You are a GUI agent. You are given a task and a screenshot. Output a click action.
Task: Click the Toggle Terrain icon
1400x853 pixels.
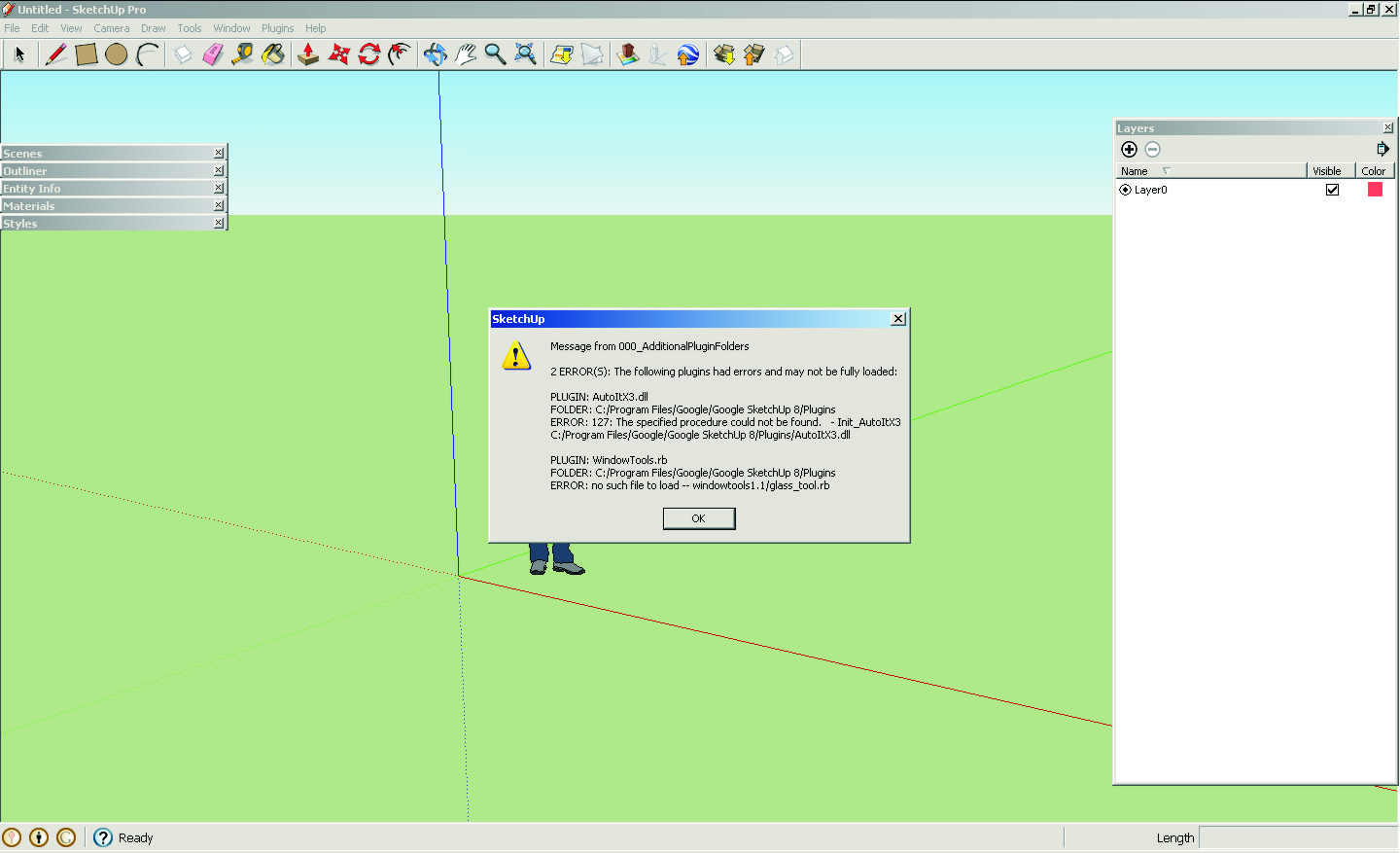(591, 54)
